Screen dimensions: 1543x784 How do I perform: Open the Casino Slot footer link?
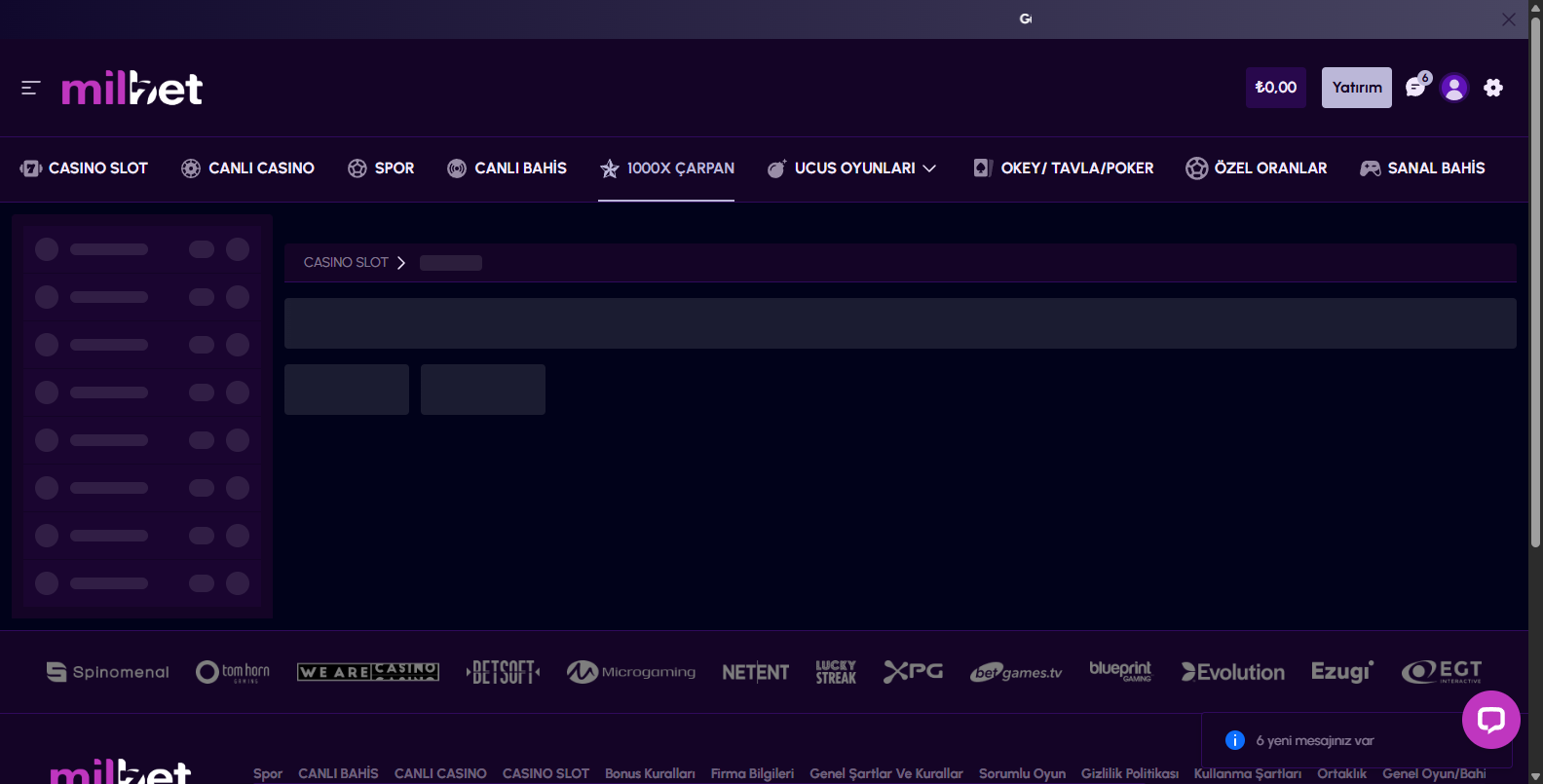(x=546, y=773)
